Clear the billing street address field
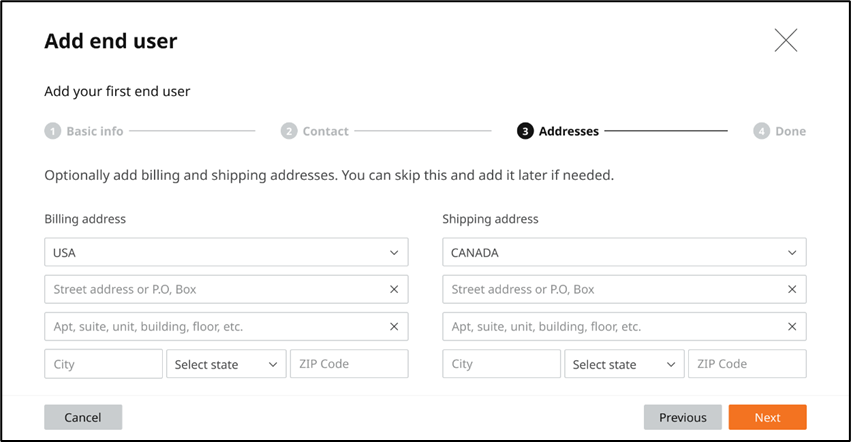The height and width of the screenshot is (442, 851). (394, 289)
